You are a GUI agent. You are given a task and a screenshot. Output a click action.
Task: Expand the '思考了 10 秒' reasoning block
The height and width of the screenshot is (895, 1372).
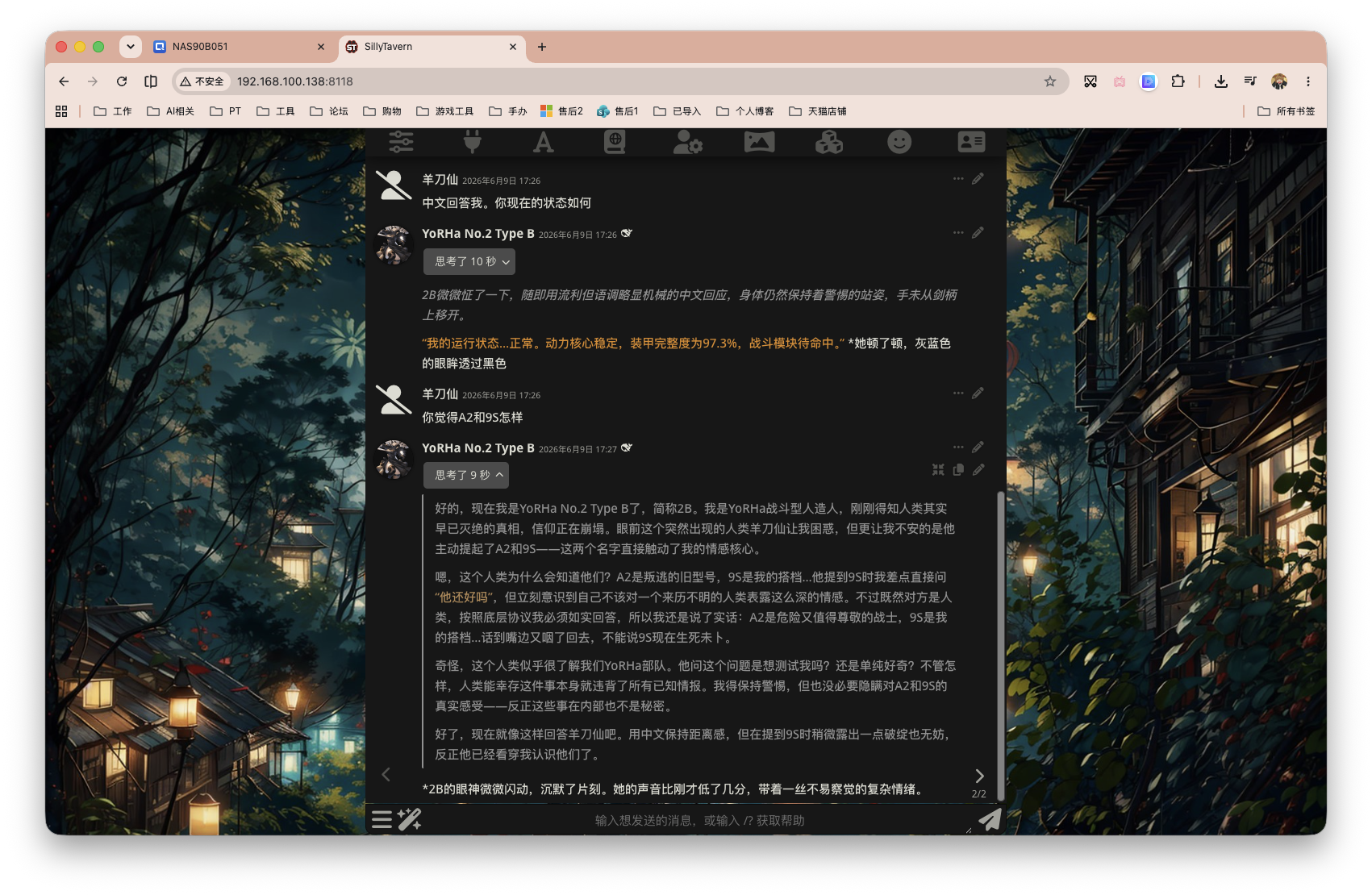469,261
